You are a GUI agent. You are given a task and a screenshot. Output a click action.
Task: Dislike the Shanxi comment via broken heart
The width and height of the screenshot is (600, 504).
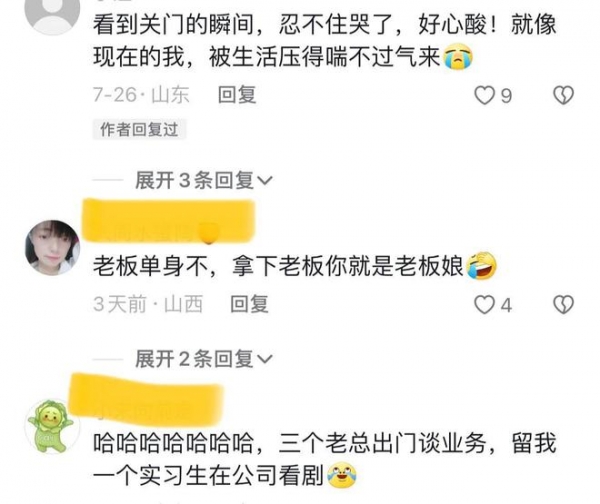563,305
